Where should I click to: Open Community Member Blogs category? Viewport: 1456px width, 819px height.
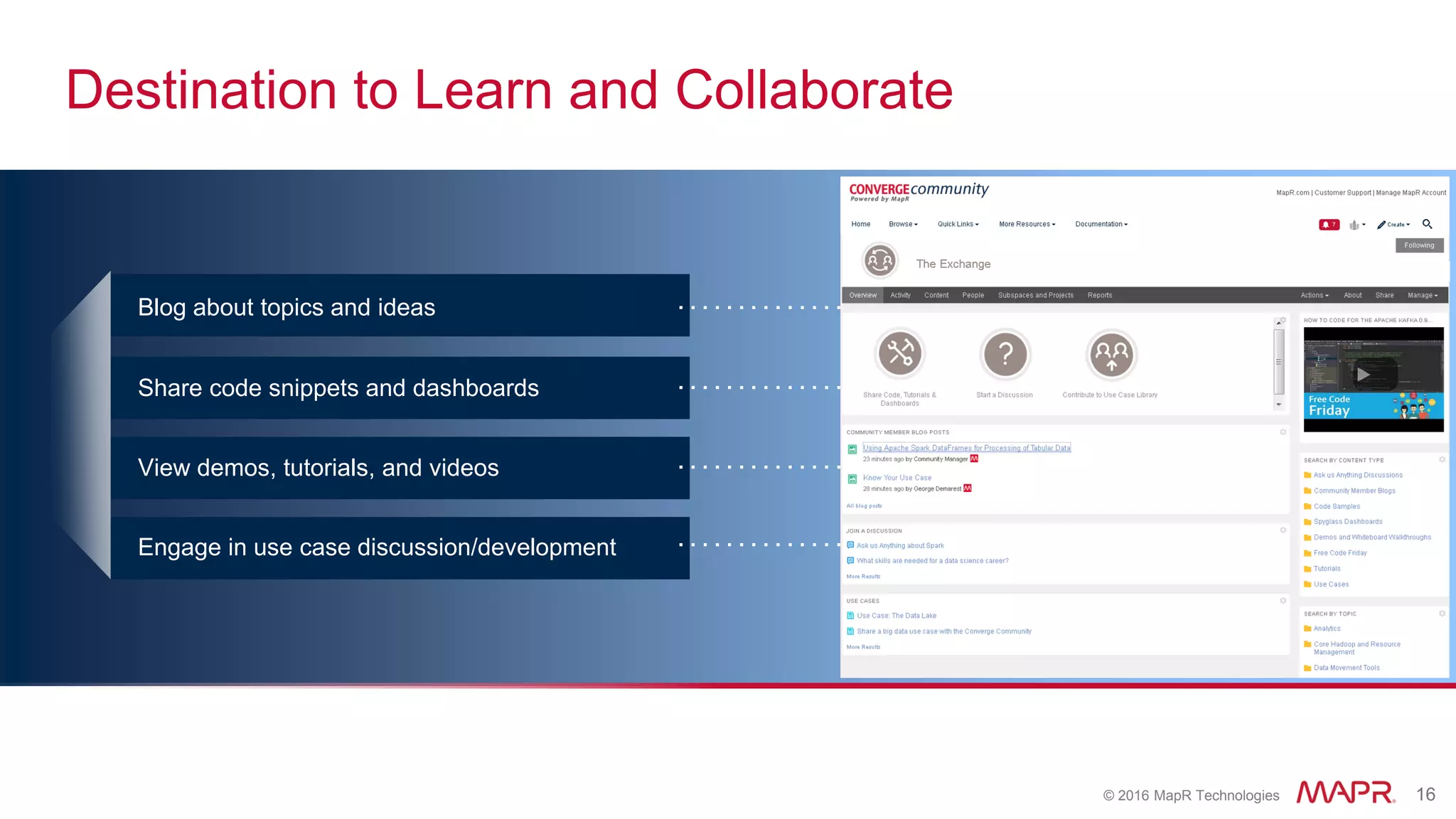[1354, 491]
